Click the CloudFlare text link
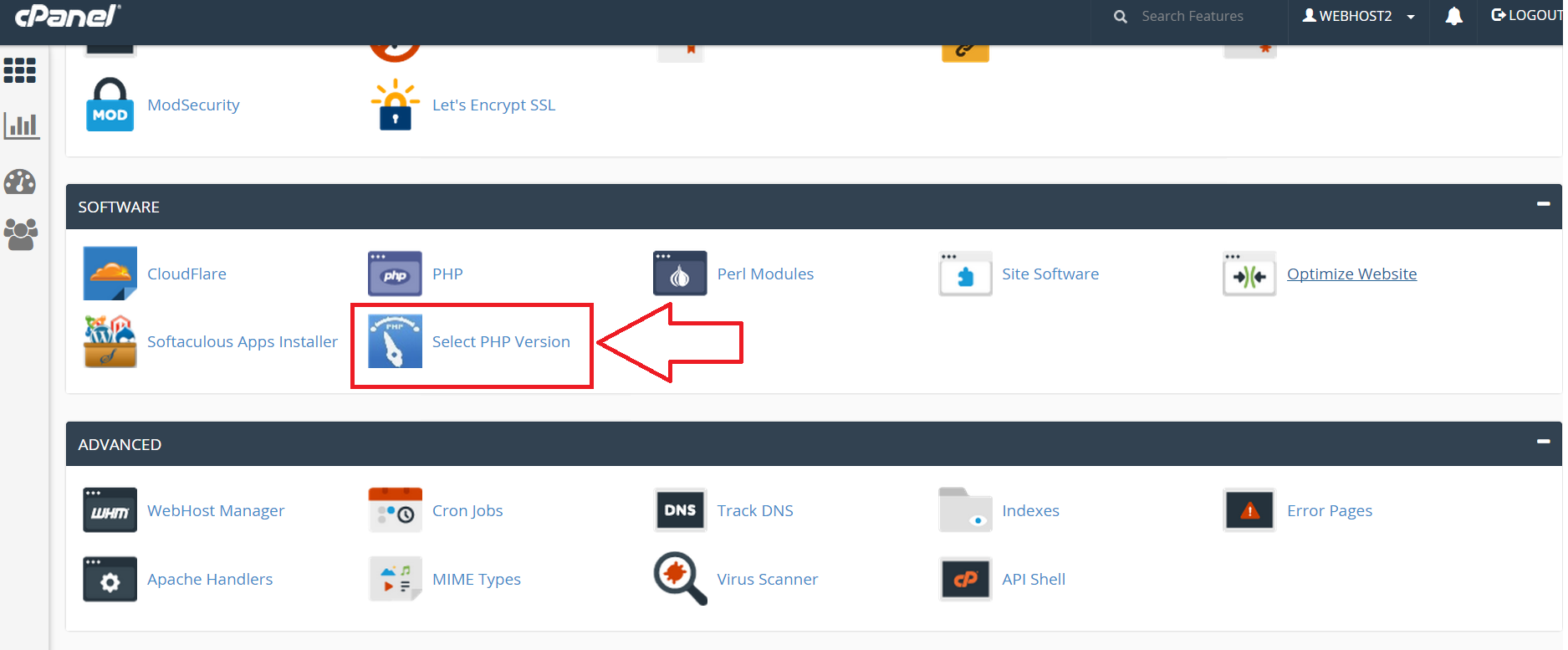 click(x=186, y=274)
